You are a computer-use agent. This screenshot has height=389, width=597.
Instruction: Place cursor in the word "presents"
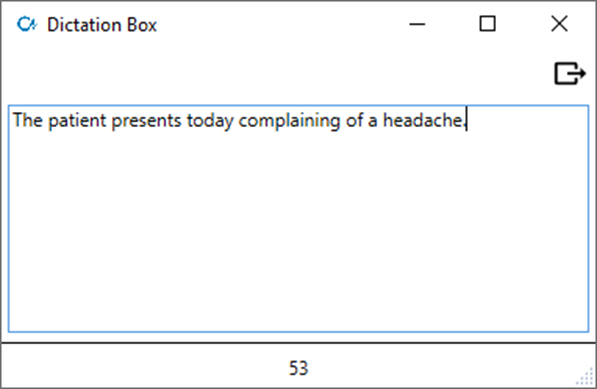click(147, 121)
